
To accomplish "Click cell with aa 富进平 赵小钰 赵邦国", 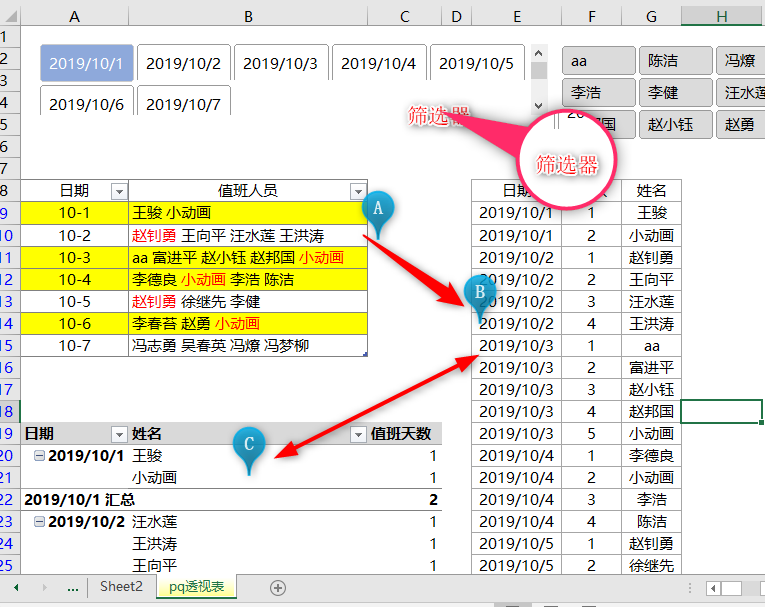I will tap(248, 258).
